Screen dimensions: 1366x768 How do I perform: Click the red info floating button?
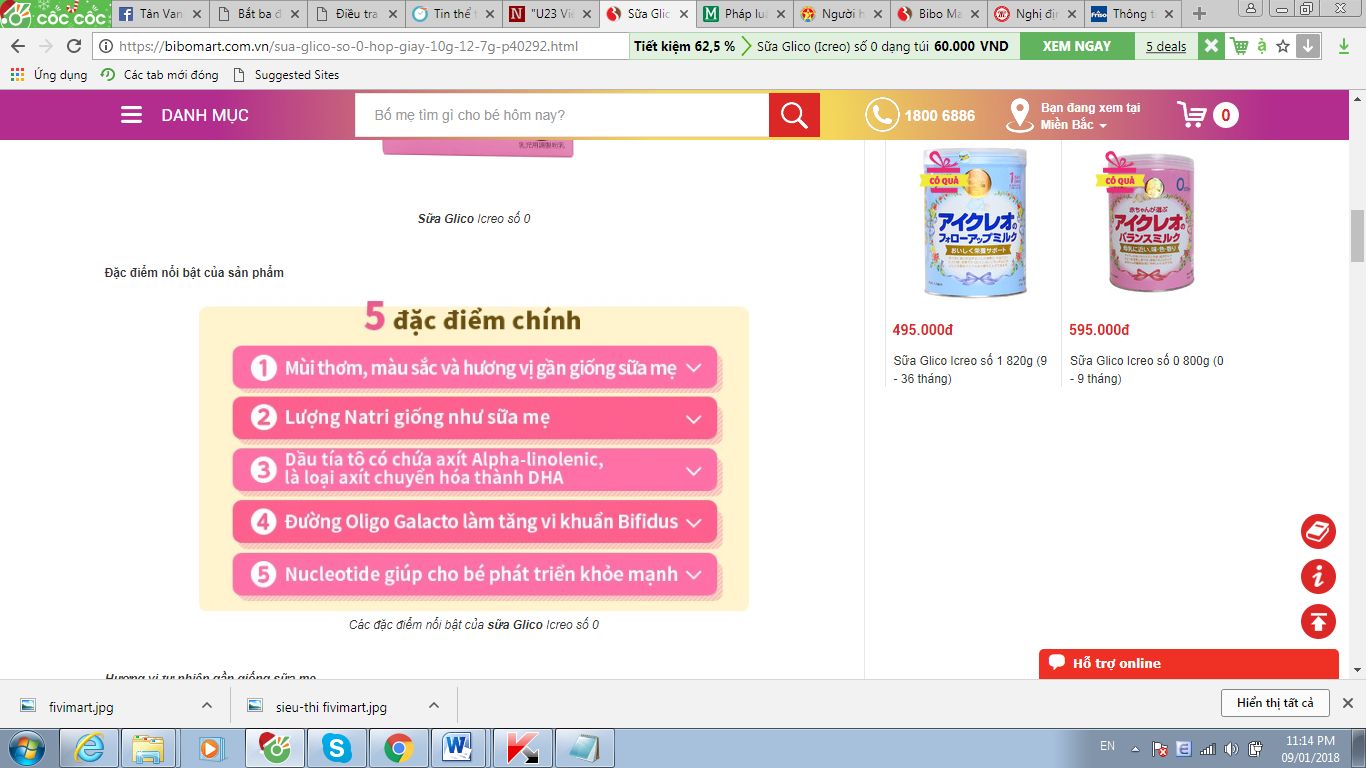[x=1318, y=577]
